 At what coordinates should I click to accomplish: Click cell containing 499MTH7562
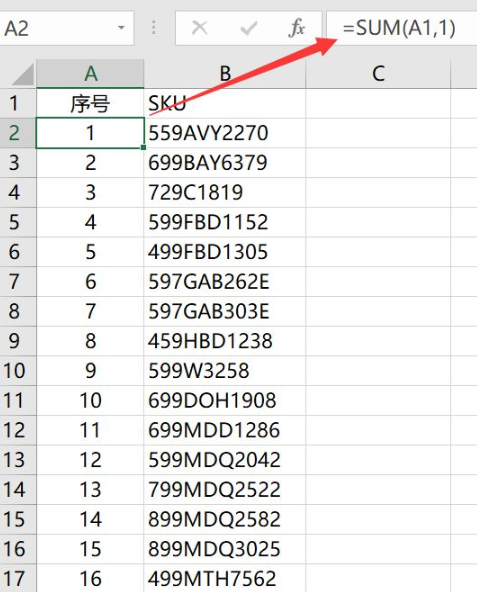225,578
